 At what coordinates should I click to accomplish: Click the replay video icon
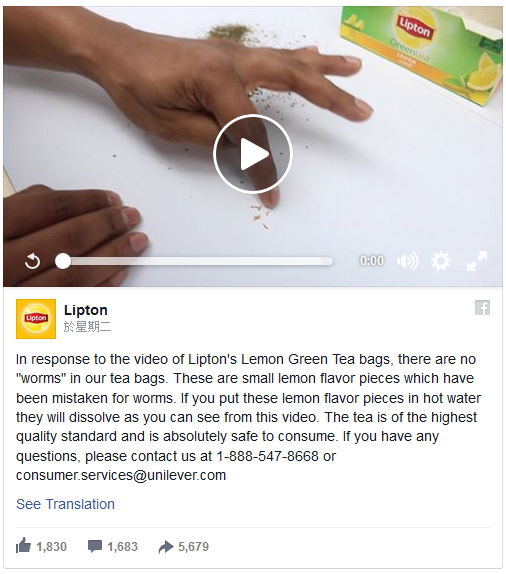33,261
